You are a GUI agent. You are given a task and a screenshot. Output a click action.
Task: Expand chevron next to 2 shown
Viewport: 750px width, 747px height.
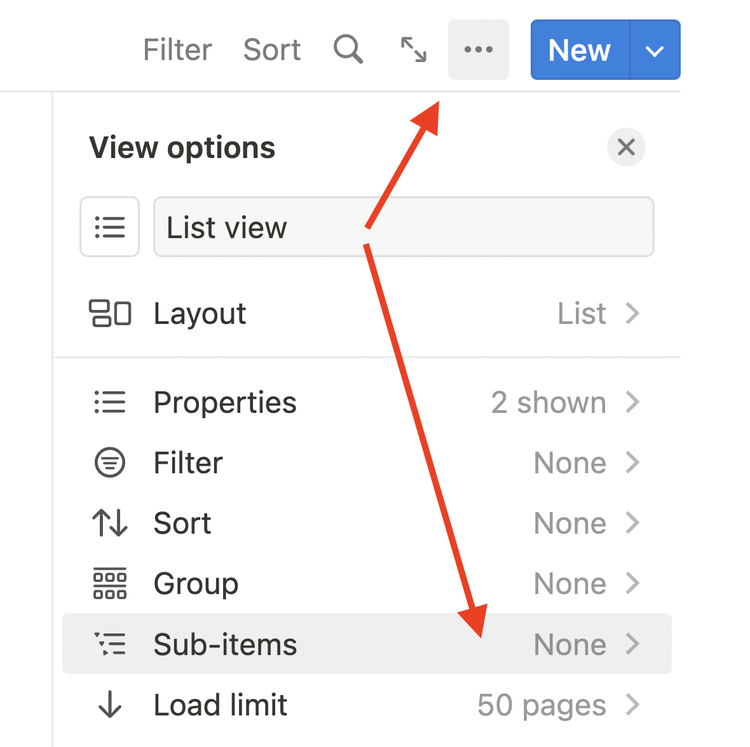[x=633, y=402]
